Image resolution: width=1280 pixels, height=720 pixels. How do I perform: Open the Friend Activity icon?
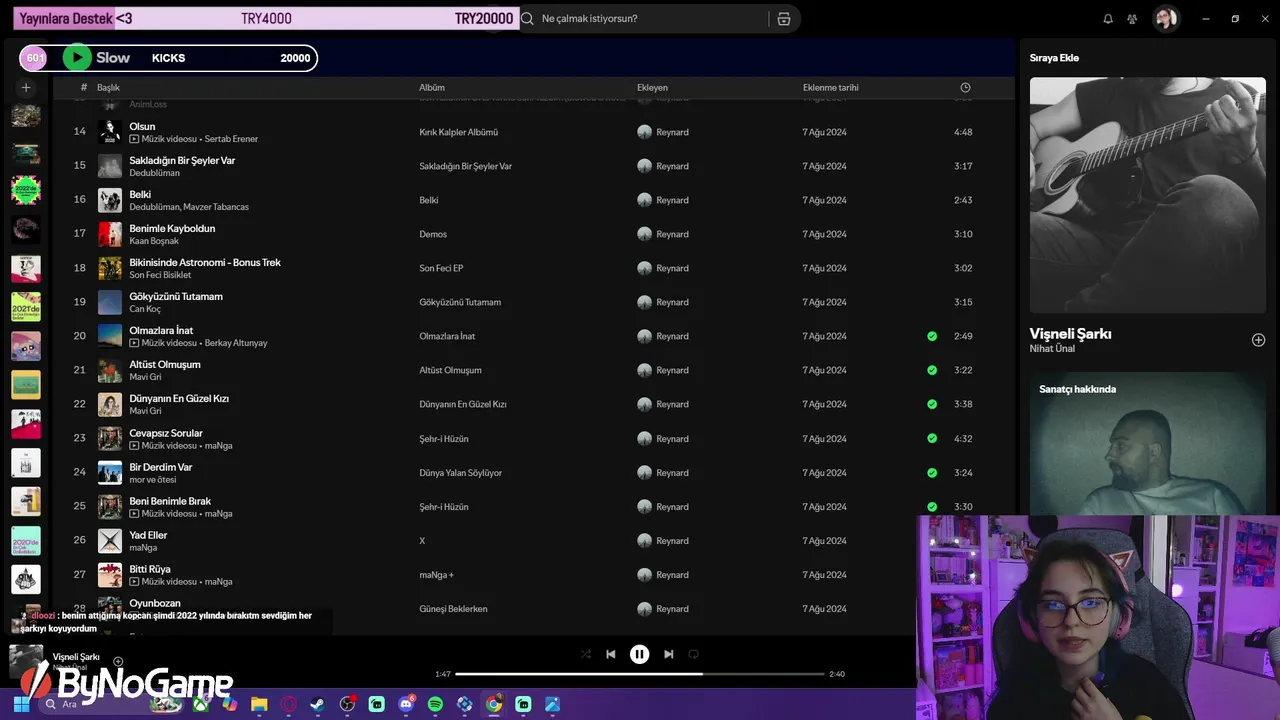(x=1132, y=19)
